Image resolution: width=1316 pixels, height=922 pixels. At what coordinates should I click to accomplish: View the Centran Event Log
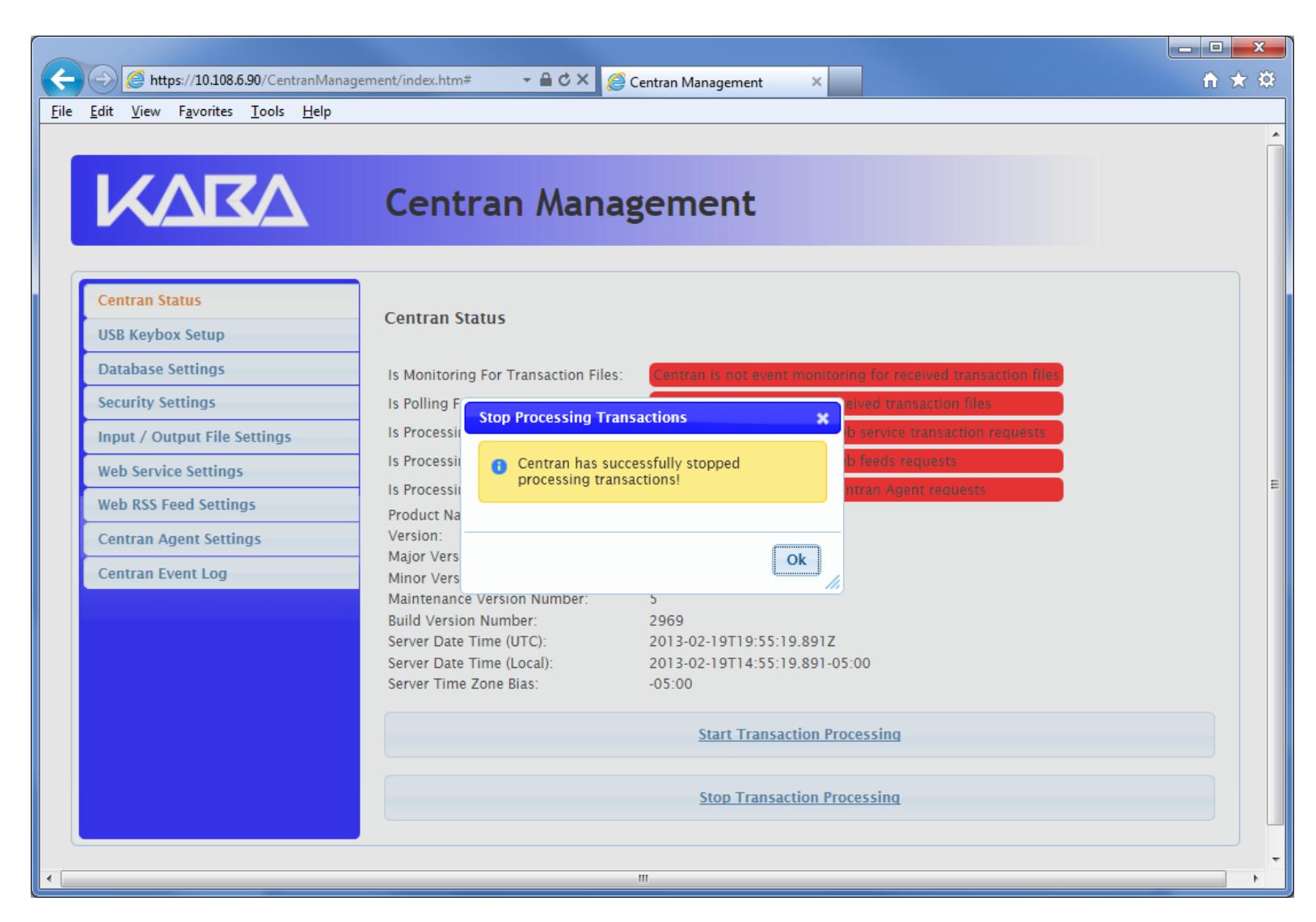[x=221, y=573]
